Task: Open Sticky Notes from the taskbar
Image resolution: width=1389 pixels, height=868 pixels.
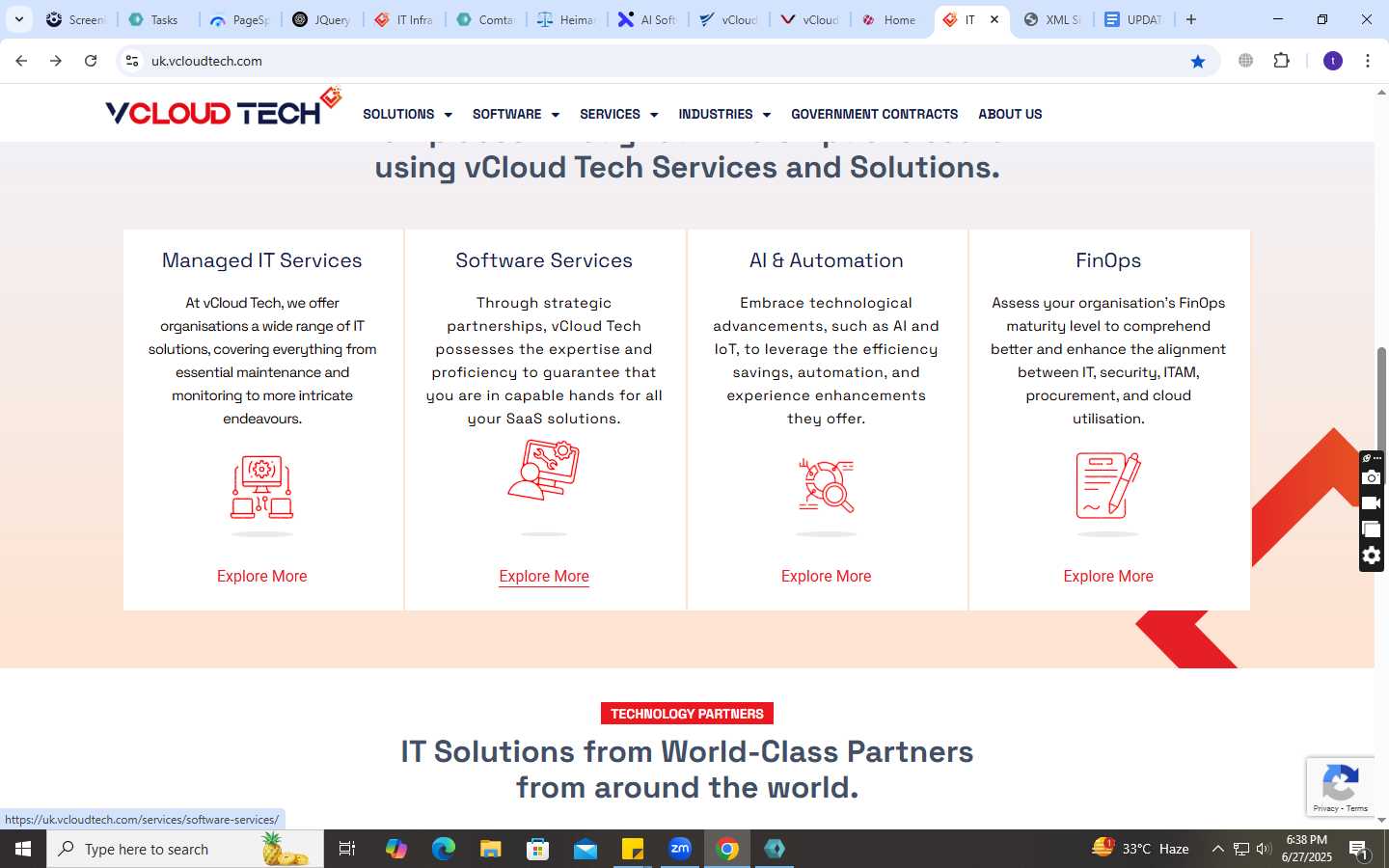Action: [633, 849]
